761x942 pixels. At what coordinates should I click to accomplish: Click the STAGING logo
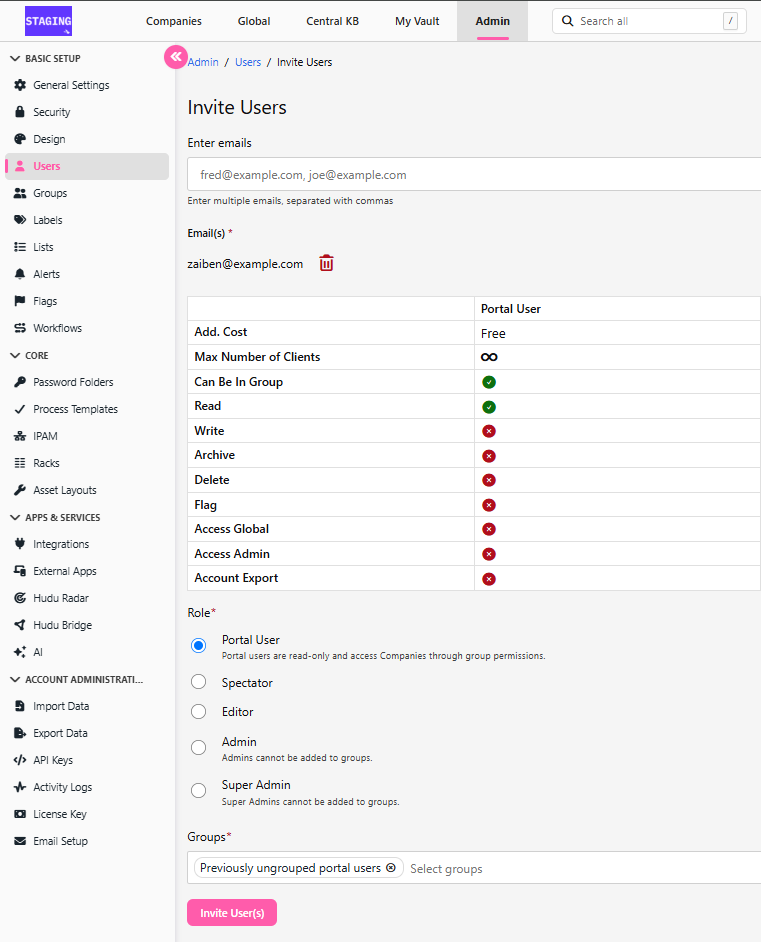(x=48, y=21)
